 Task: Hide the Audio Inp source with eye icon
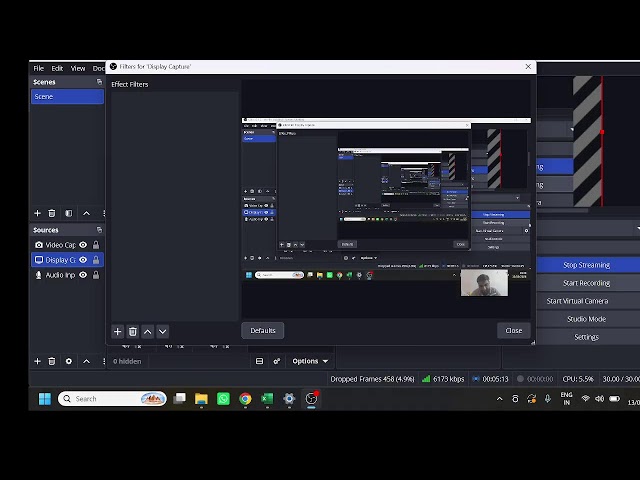(x=83, y=275)
